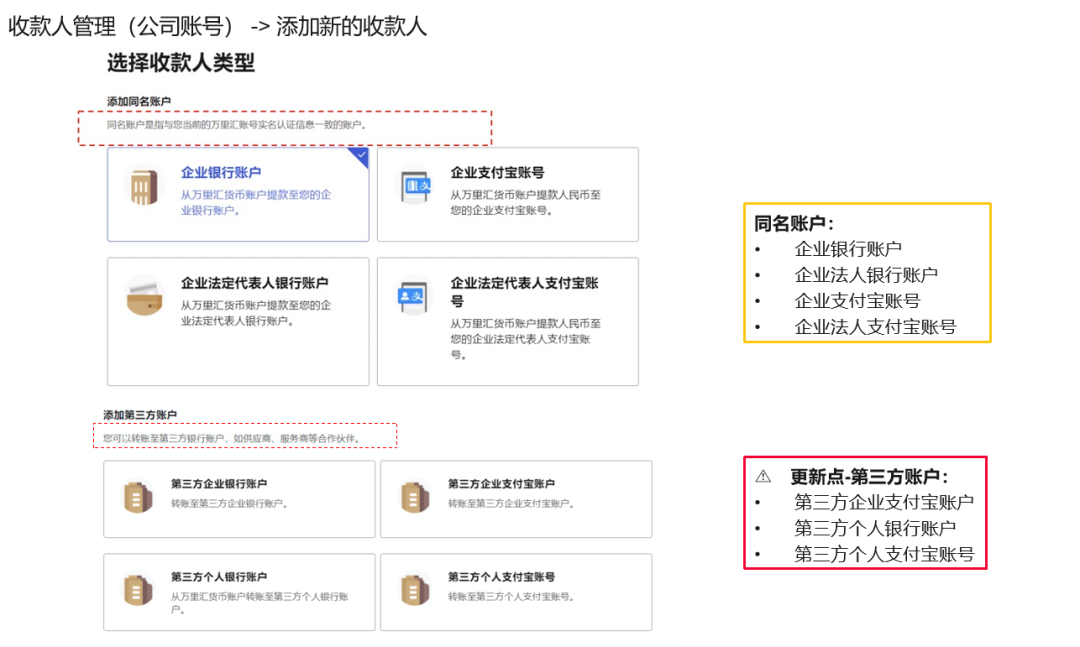
Task: Click description 提款人民币至您的企业法定代表人支付宝账号
Action: pyautogui.click(x=526, y=339)
